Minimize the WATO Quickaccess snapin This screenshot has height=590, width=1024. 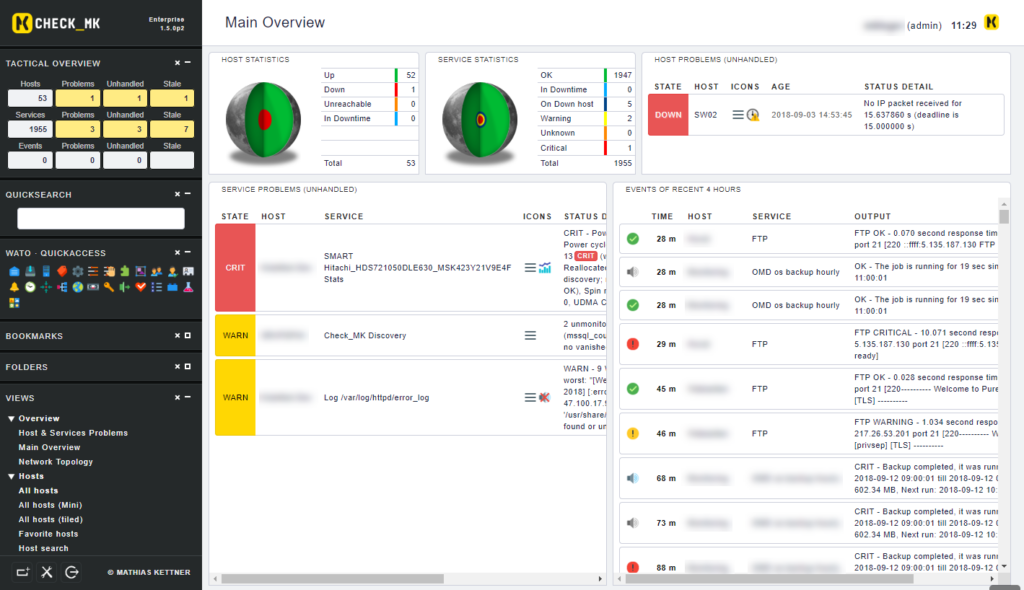[x=187, y=252]
